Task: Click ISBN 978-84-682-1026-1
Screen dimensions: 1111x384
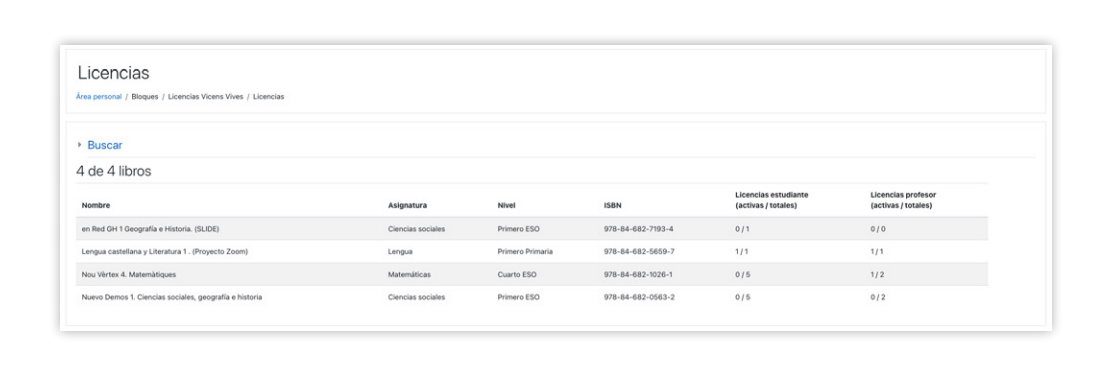Action: point(638,274)
